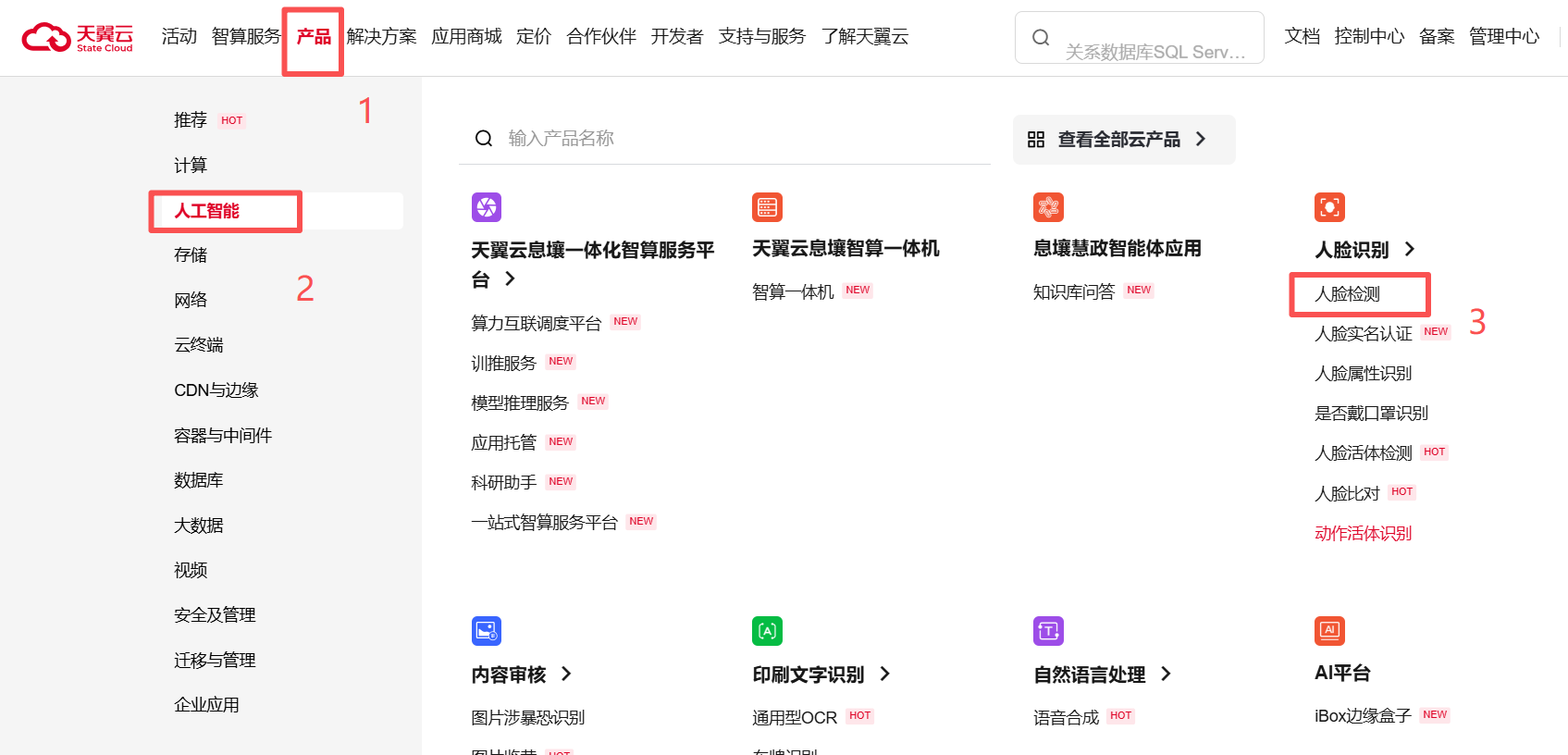Click the blue 内容审核 product icon
This screenshot has height=755, width=1568.
click(486, 631)
